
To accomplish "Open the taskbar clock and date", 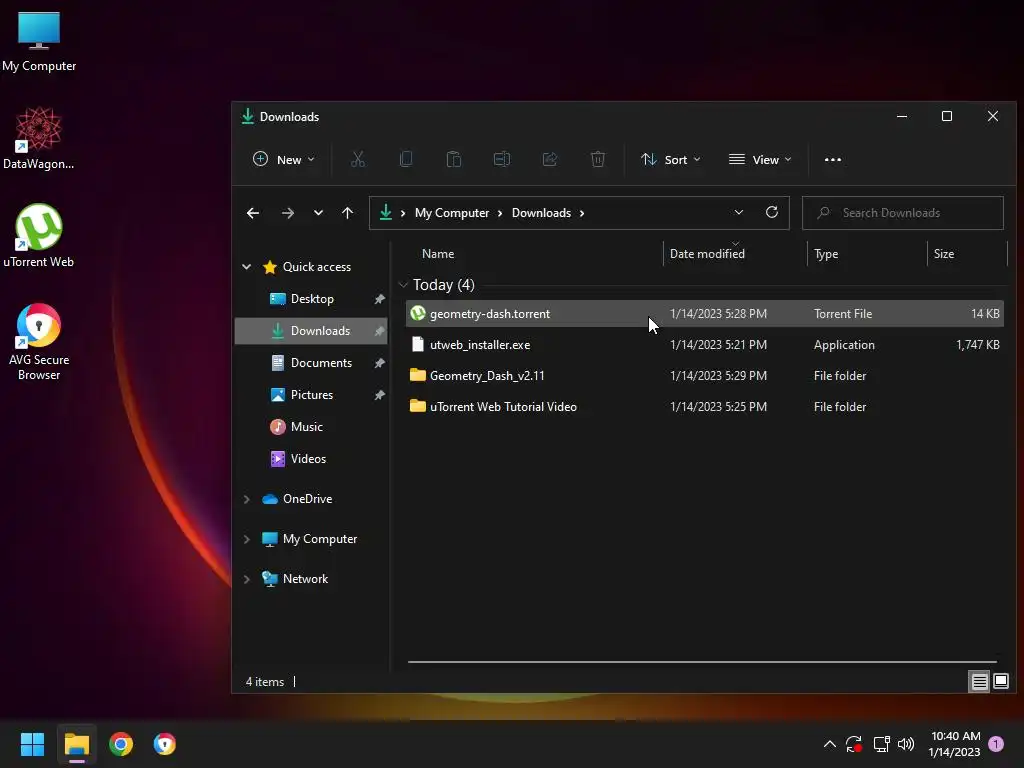I will click(955, 744).
